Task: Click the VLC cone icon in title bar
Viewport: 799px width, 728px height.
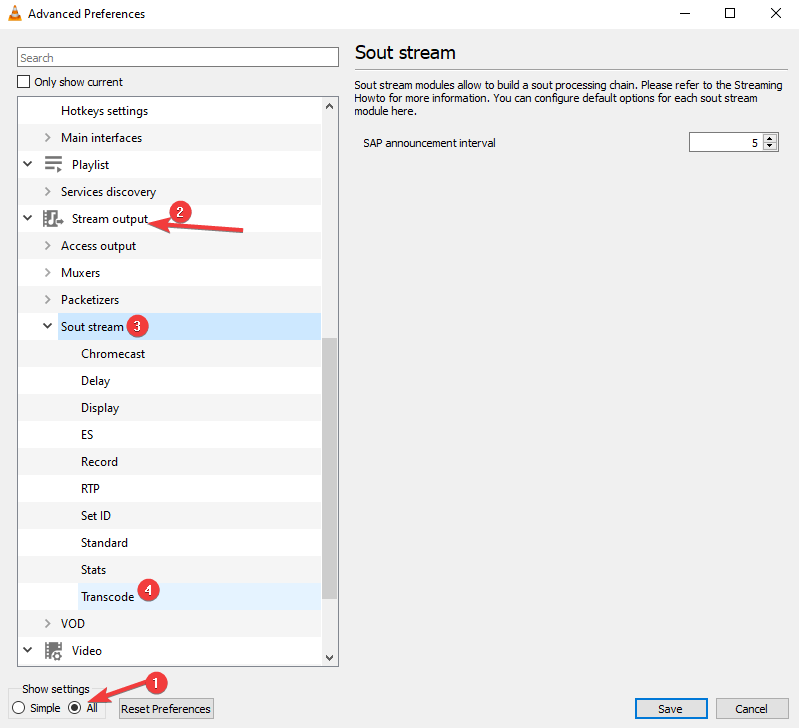Action: click(x=13, y=14)
